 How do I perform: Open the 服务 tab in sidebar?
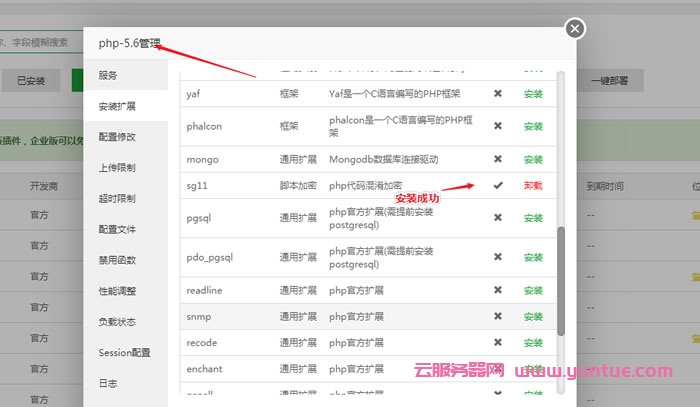[108, 75]
